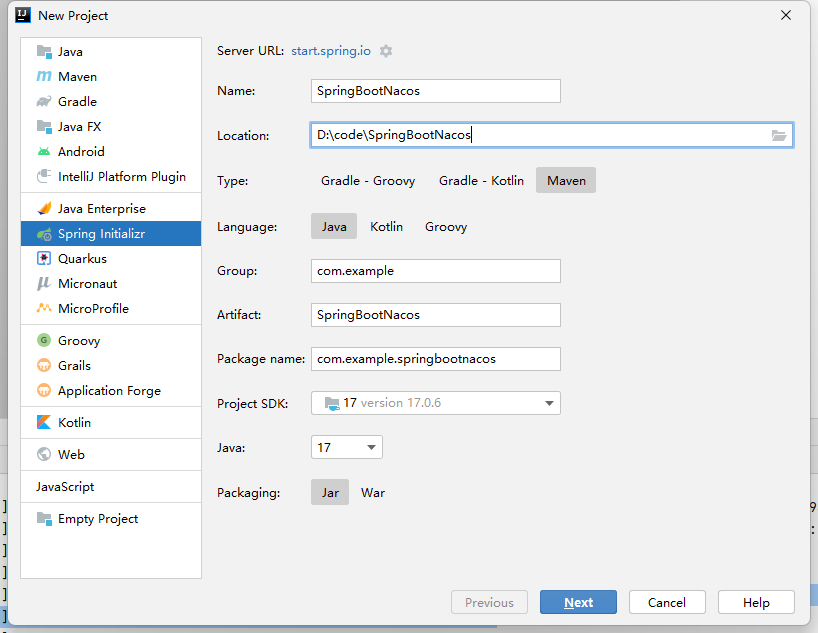Select MicroProfile entry
This screenshot has height=633, width=818.
[111, 308]
